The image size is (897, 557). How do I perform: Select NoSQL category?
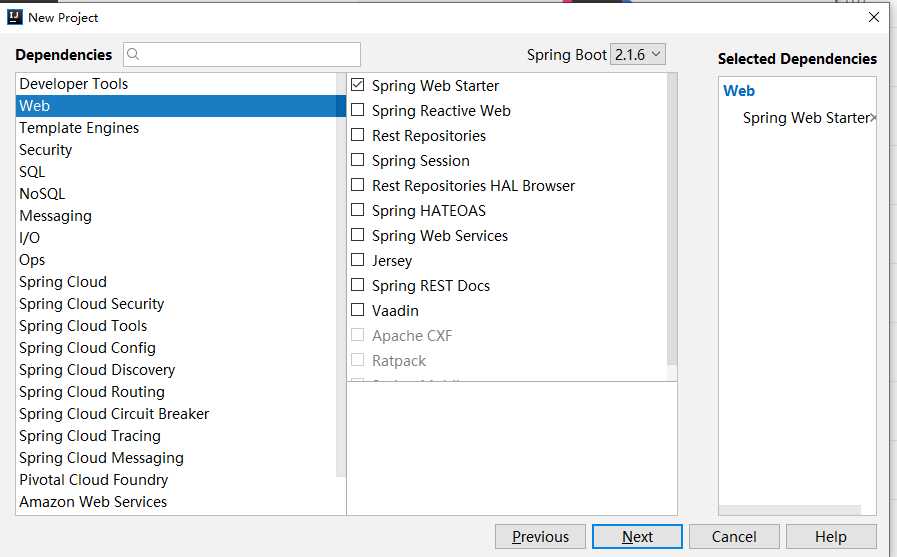pos(181,194)
